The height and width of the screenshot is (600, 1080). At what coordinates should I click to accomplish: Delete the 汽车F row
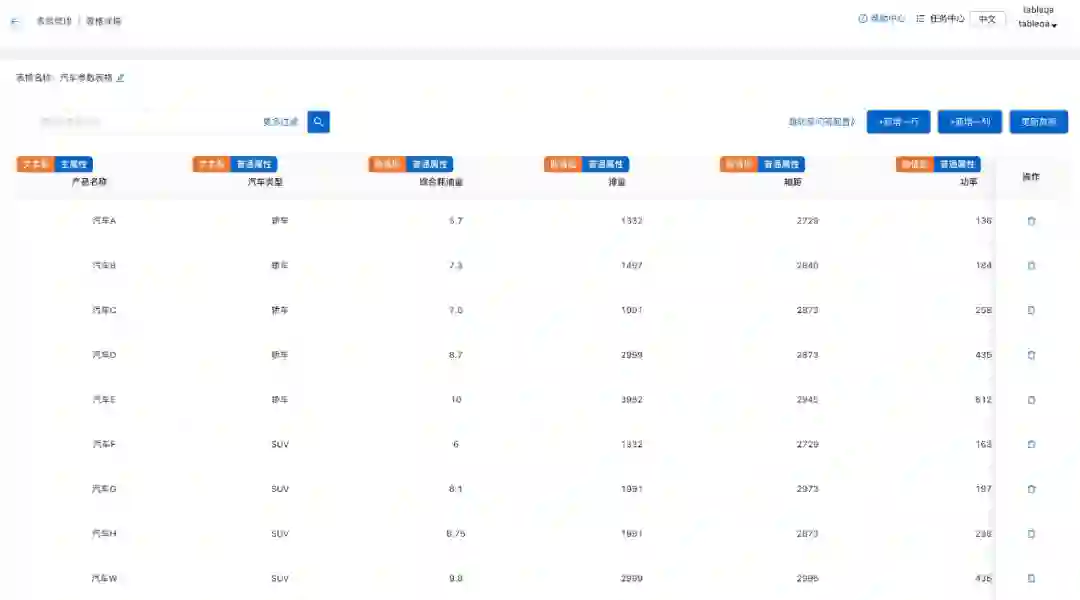[1031, 444]
